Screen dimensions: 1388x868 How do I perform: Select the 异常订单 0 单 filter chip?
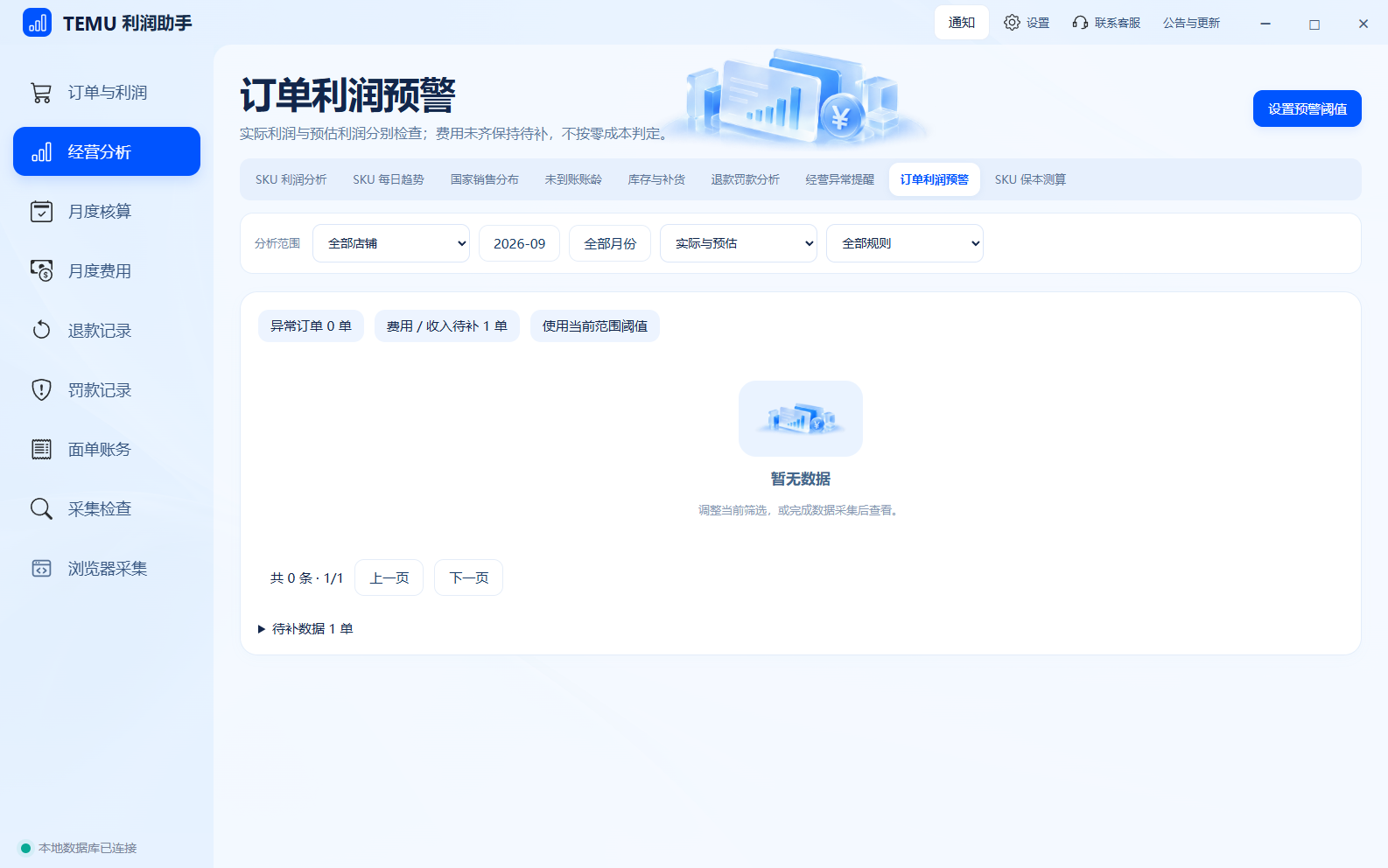(x=311, y=325)
